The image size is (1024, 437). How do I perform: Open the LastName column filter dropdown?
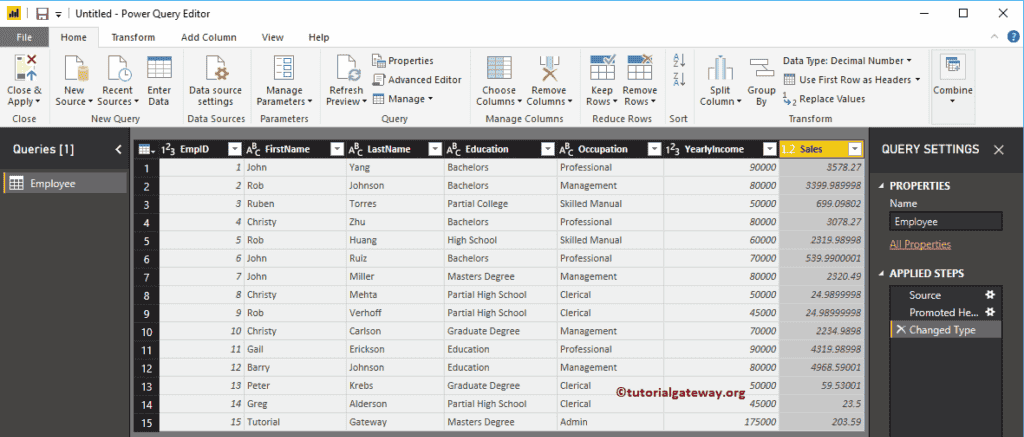tap(435, 150)
